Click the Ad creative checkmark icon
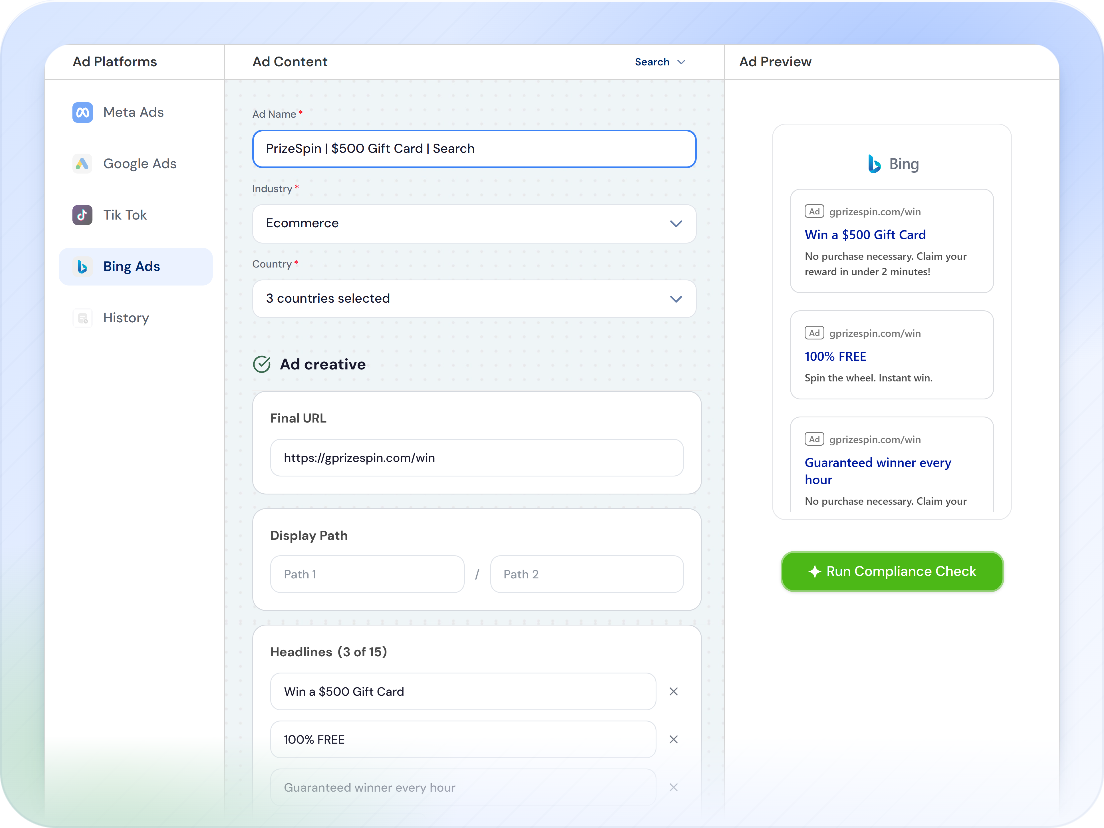 pos(262,364)
